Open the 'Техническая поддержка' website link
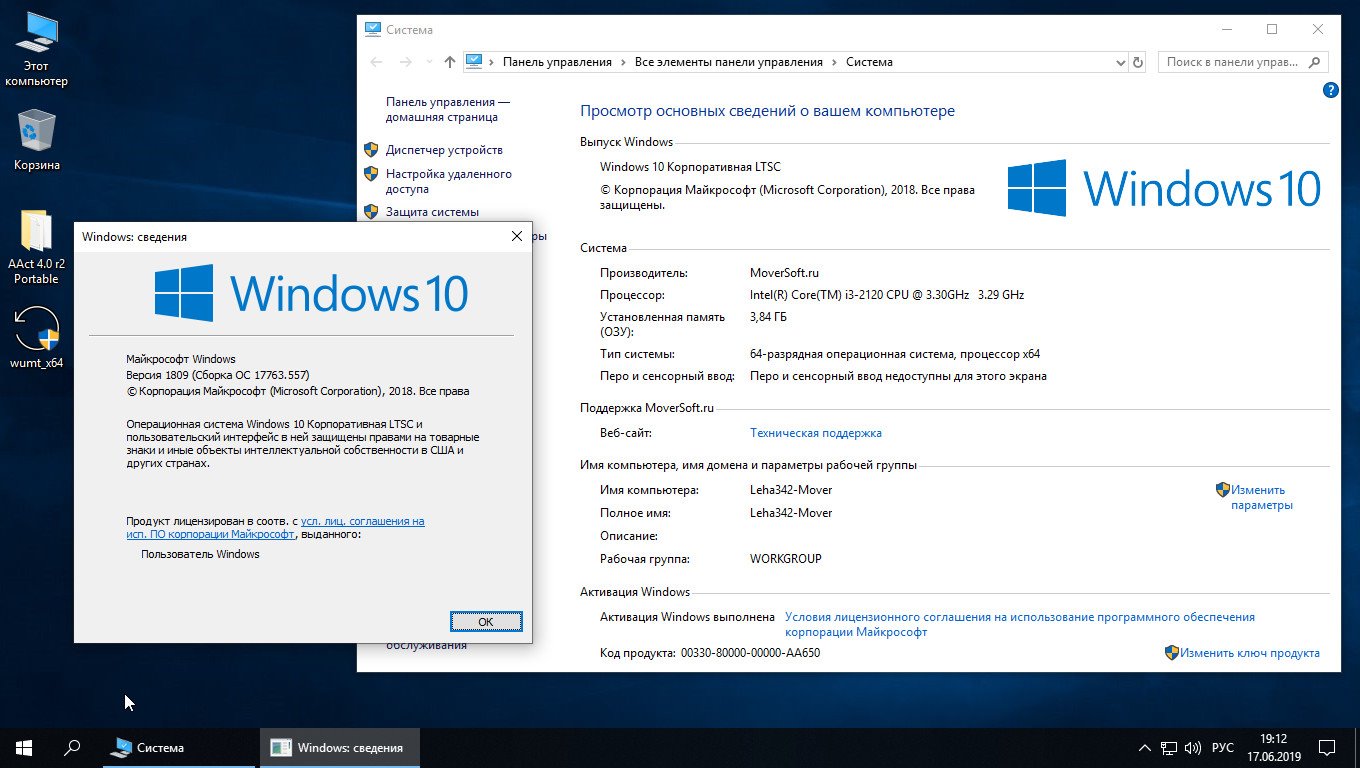The height and width of the screenshot is (768, 1360). (816, 433)
